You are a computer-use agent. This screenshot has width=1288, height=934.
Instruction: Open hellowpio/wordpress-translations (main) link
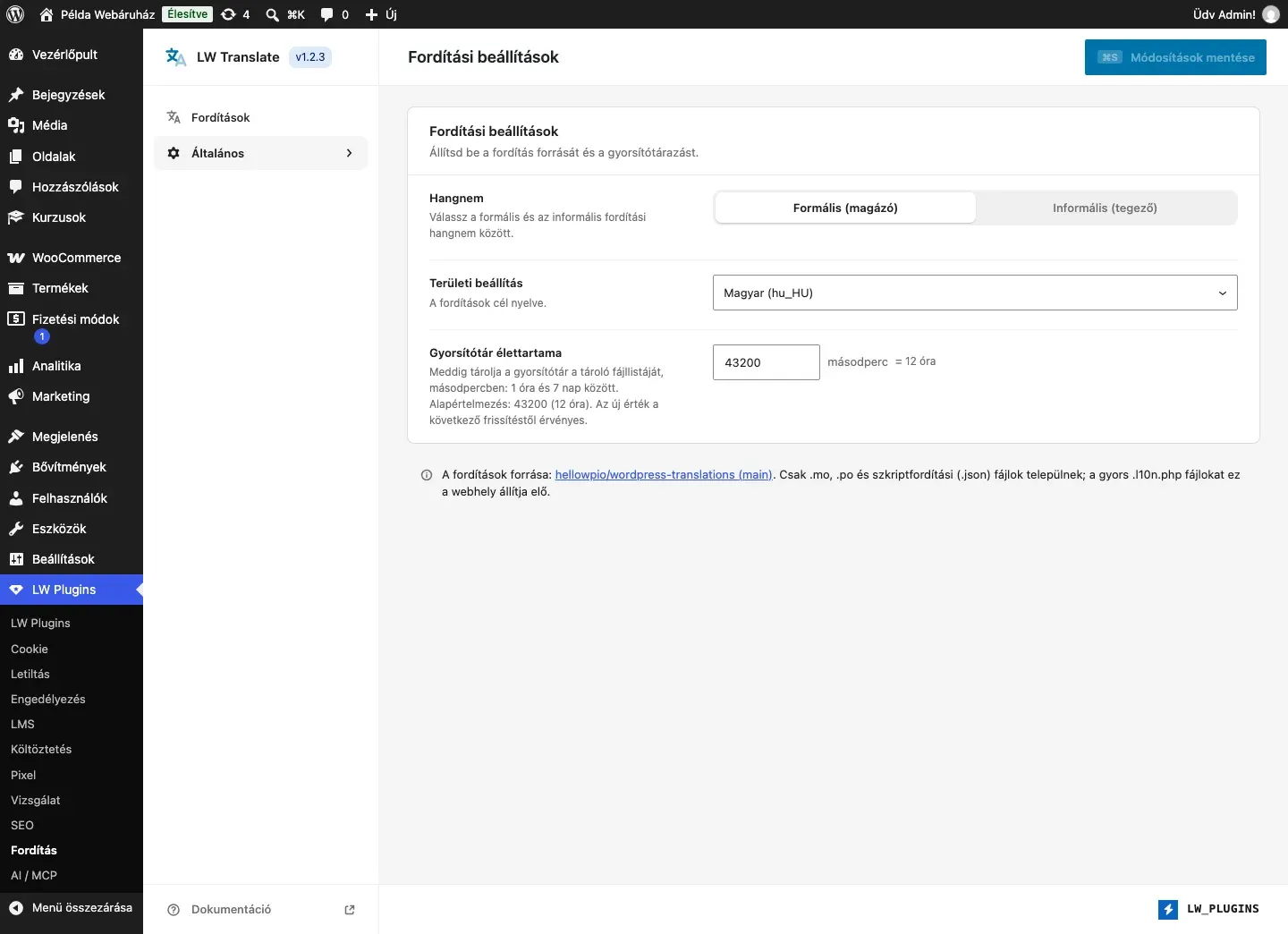point(664,475)
